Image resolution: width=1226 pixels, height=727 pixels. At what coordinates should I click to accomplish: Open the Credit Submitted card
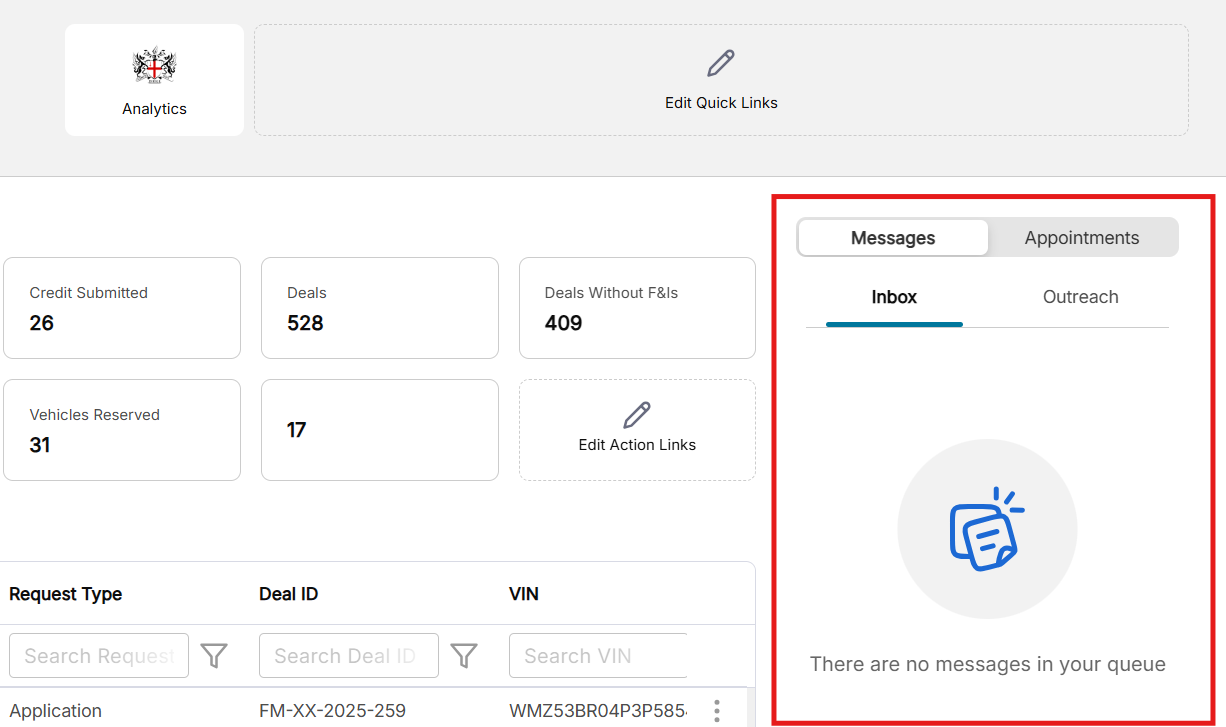point(122,308)
